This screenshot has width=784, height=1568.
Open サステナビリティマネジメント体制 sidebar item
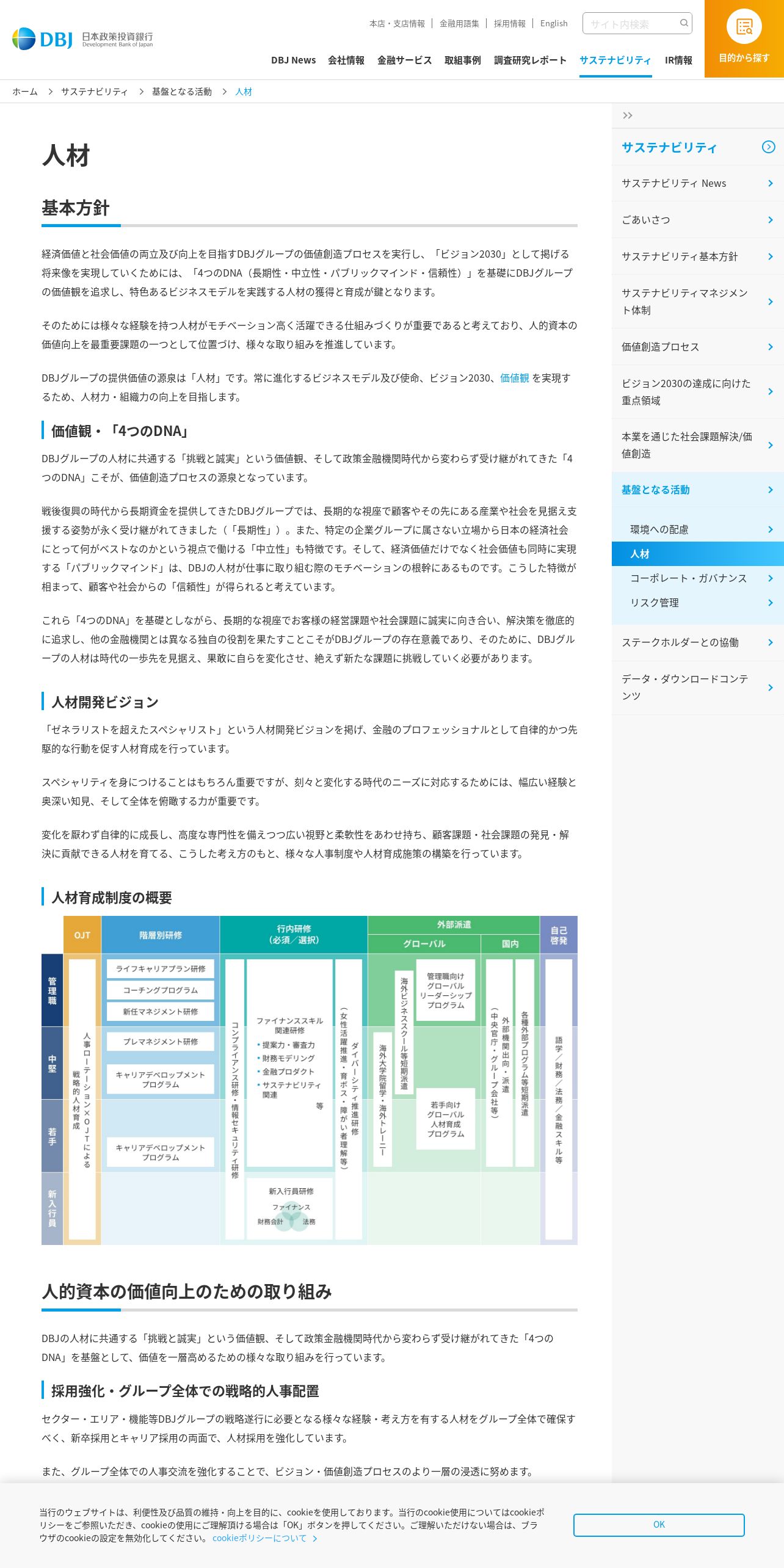coord(698,302)
